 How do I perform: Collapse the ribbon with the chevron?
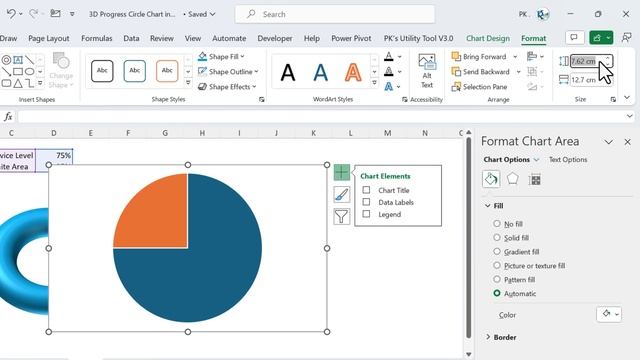(627, 98)
